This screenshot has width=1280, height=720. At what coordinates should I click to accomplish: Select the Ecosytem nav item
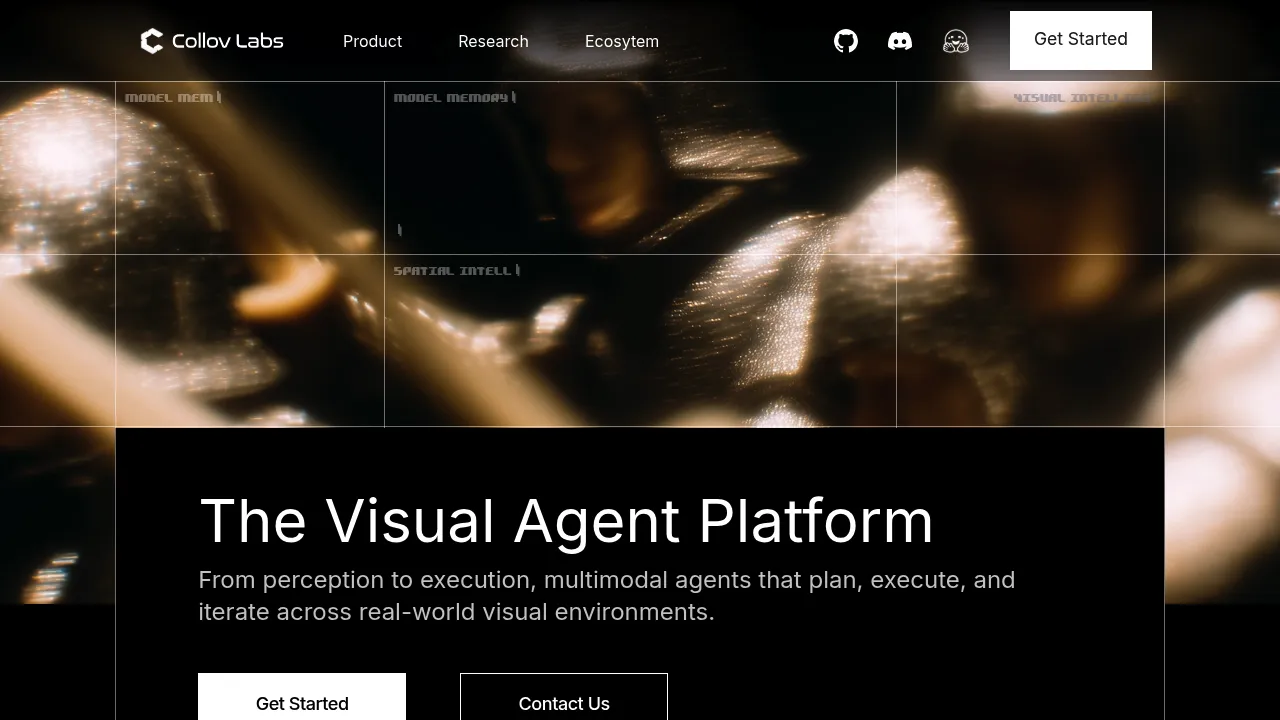(x=622, y=41)
